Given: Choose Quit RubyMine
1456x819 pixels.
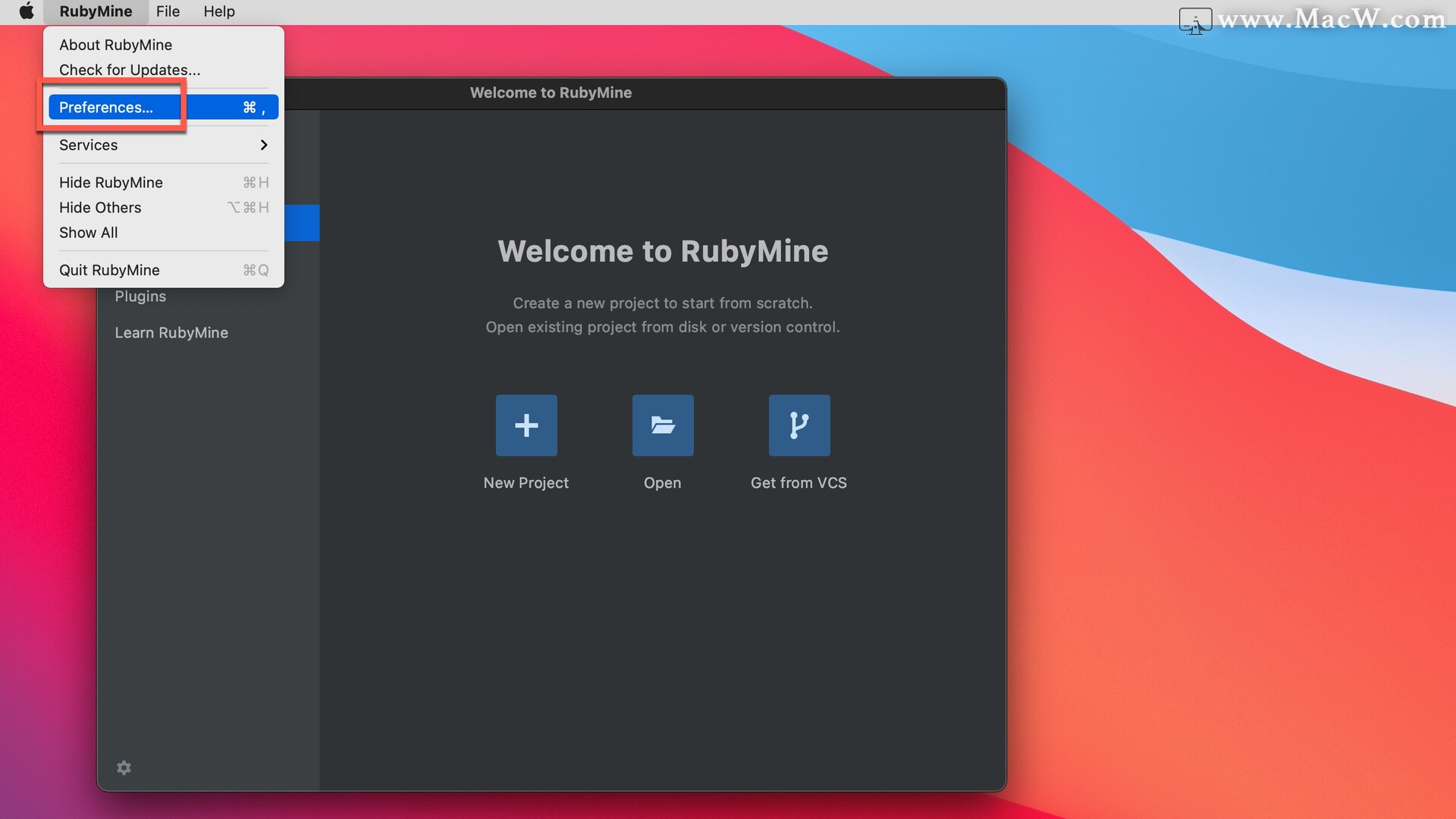Looking at the screenshot, I should tap(164, 270).
